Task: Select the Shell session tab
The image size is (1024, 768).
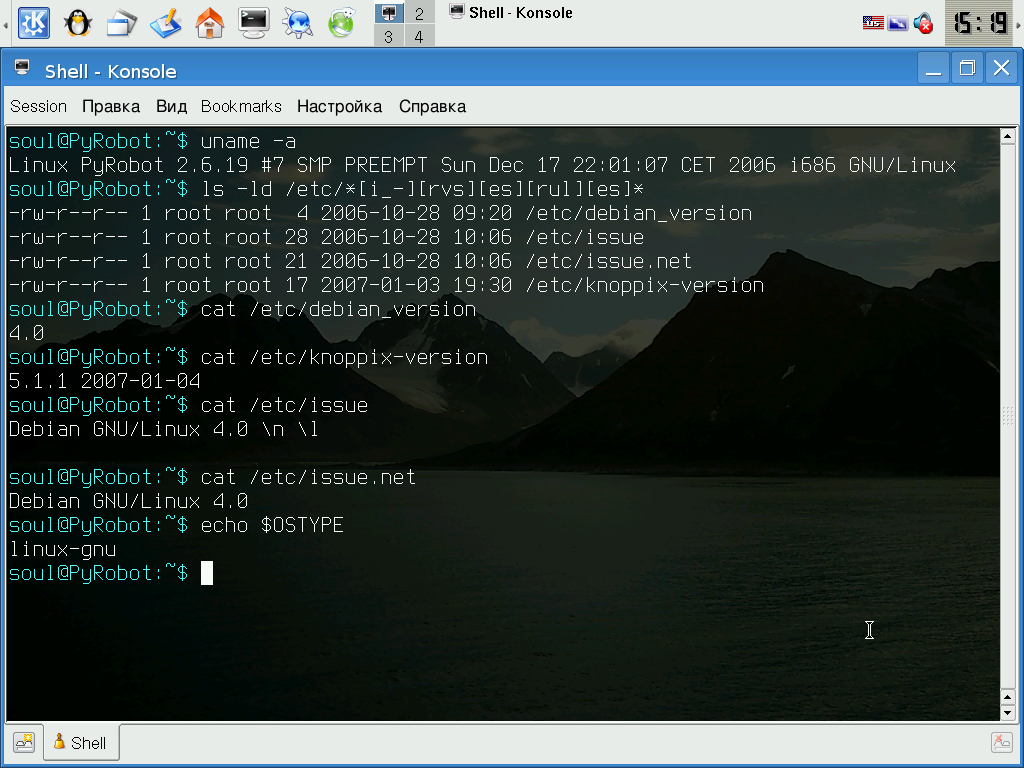Action: click(82, 743)
